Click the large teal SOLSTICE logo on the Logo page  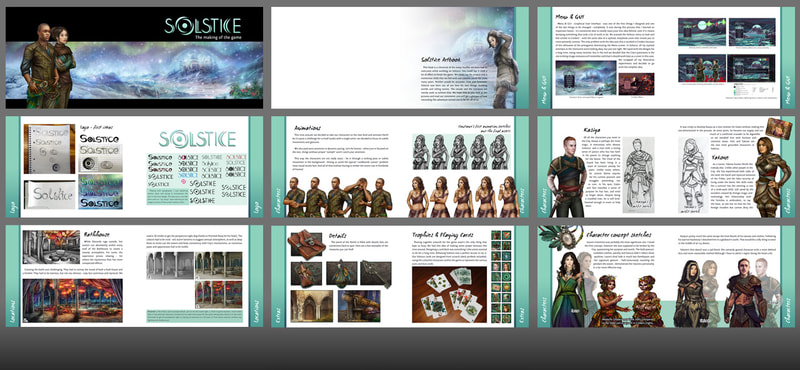pyautogui.click(x=197, y=139)
